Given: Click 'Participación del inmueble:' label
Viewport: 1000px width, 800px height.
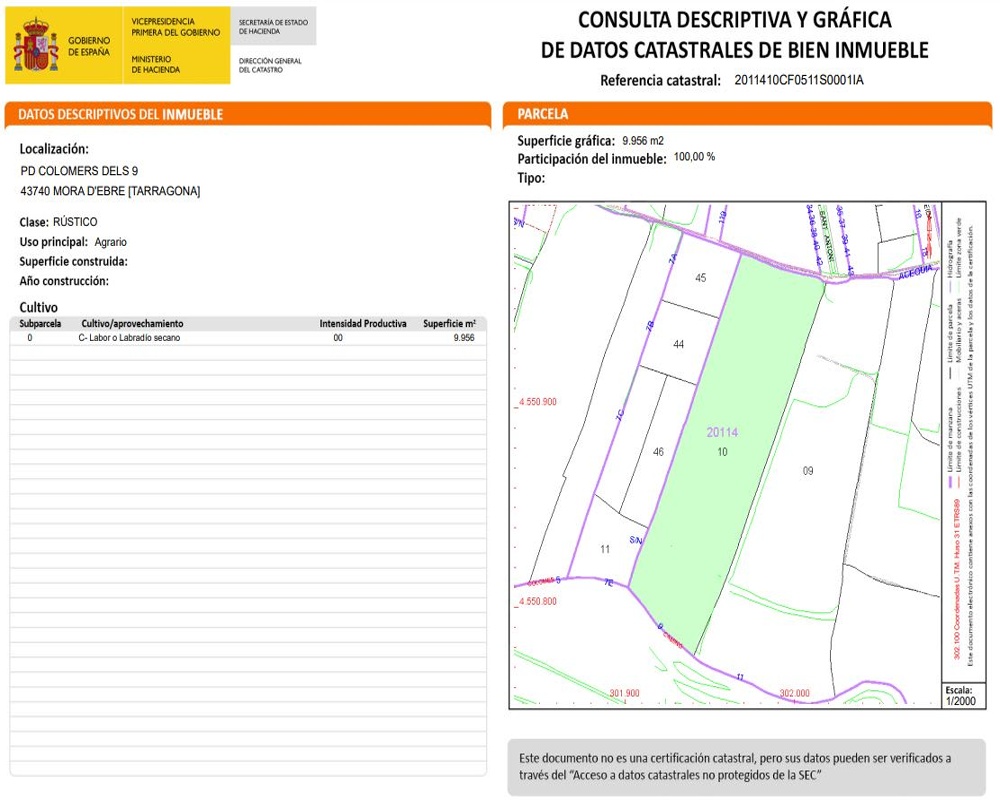Looking at the screenshot, I should 591,159.
